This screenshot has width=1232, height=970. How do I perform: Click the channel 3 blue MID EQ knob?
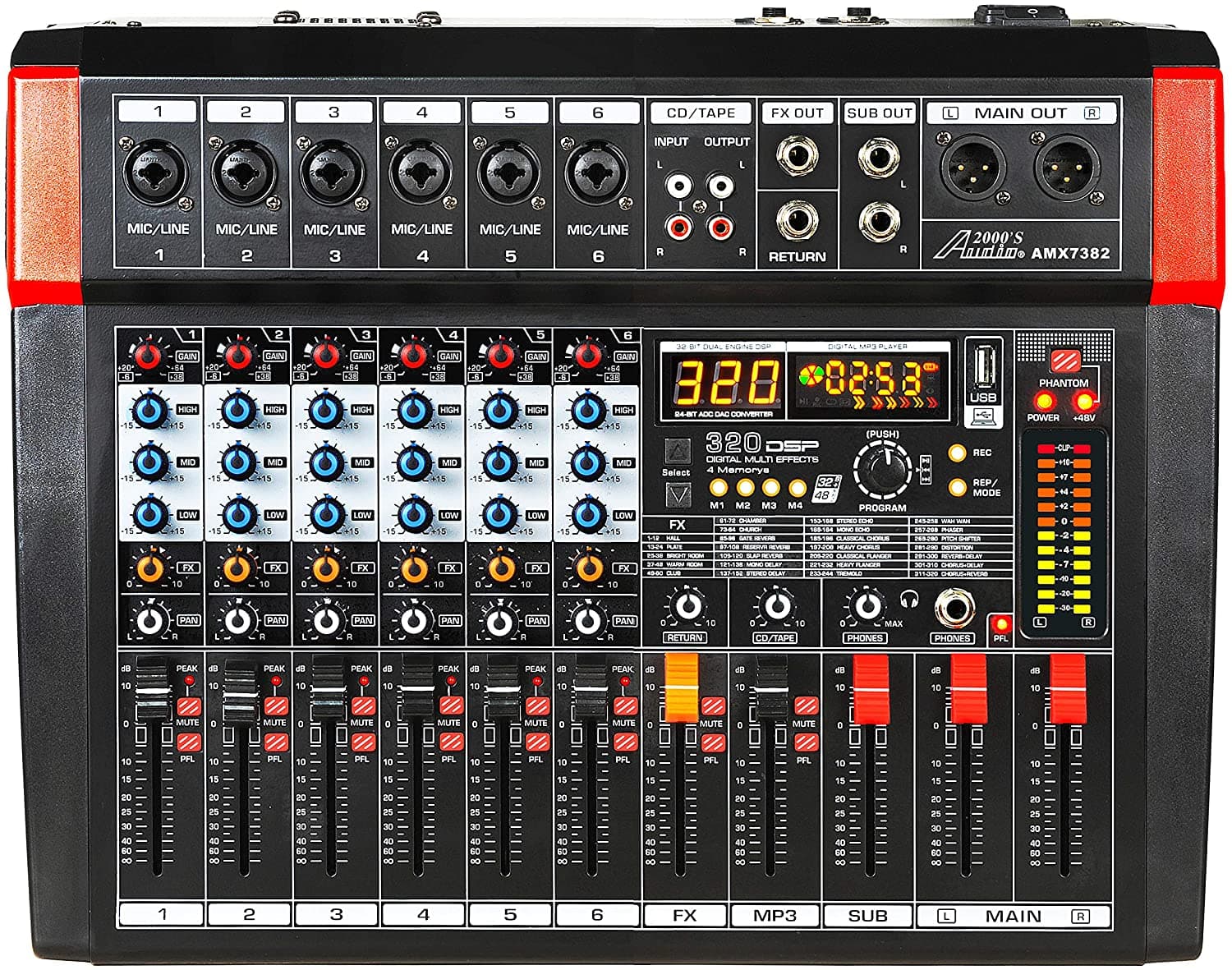[326, 462]
